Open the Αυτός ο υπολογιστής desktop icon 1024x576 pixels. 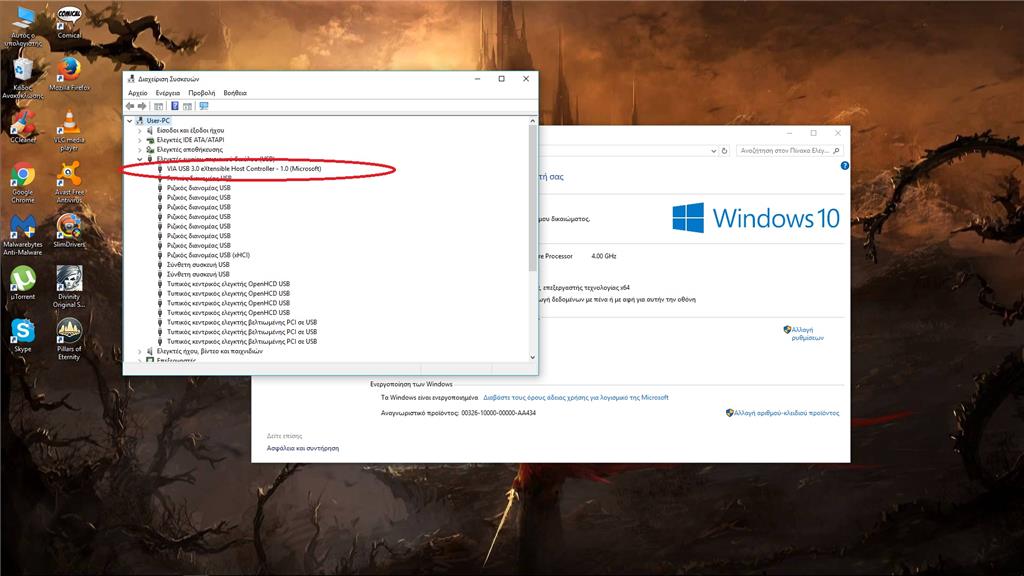[x=23, y=26]
